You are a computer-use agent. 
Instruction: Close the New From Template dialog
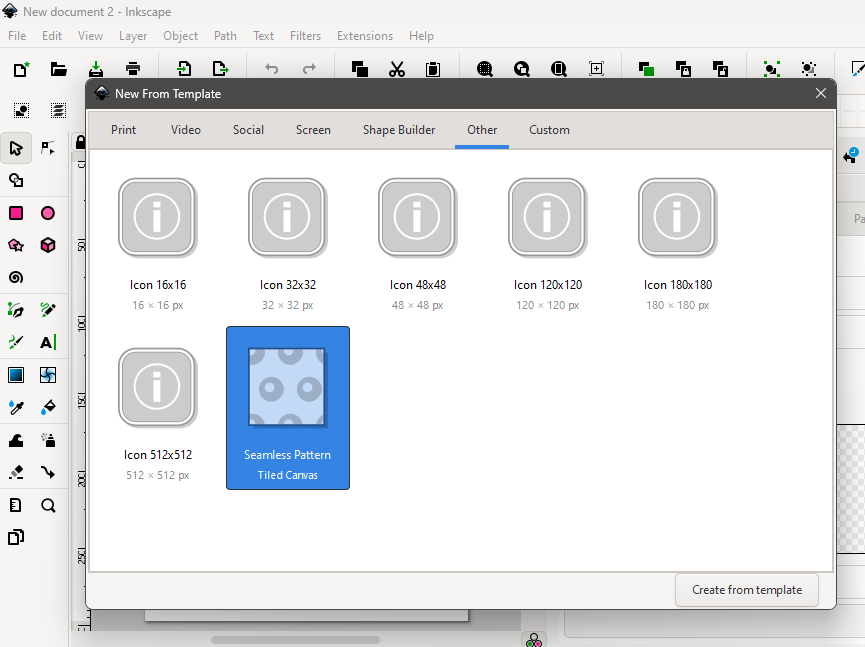pyautogui.click(x=820, y=93)
